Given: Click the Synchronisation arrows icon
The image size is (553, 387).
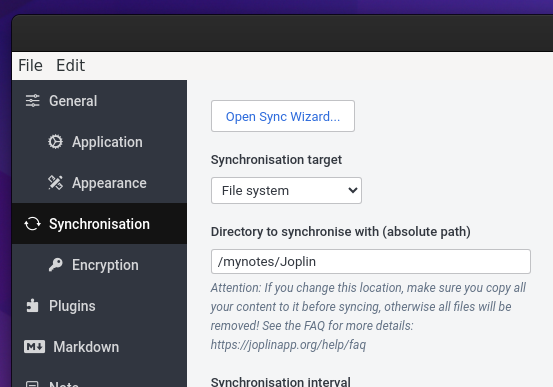Looking at the screenshot, I should pyautogui.click(x=32, y=224).
